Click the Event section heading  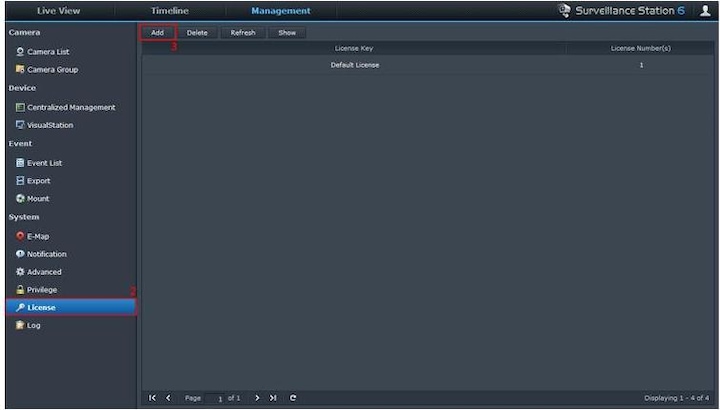(x=20, y=144)
